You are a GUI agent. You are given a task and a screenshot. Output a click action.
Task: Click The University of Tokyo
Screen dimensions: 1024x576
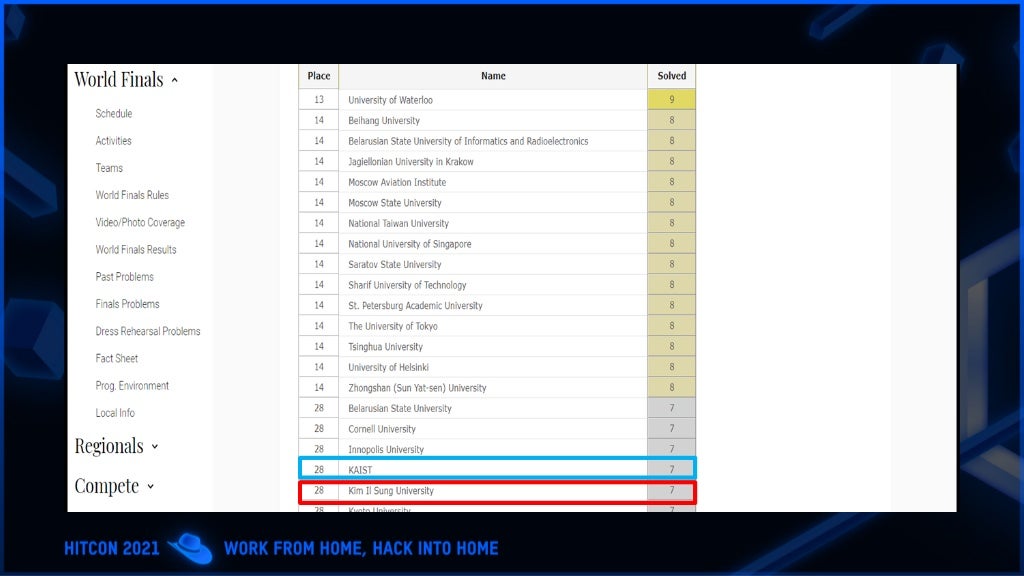[x=392, y=327]
